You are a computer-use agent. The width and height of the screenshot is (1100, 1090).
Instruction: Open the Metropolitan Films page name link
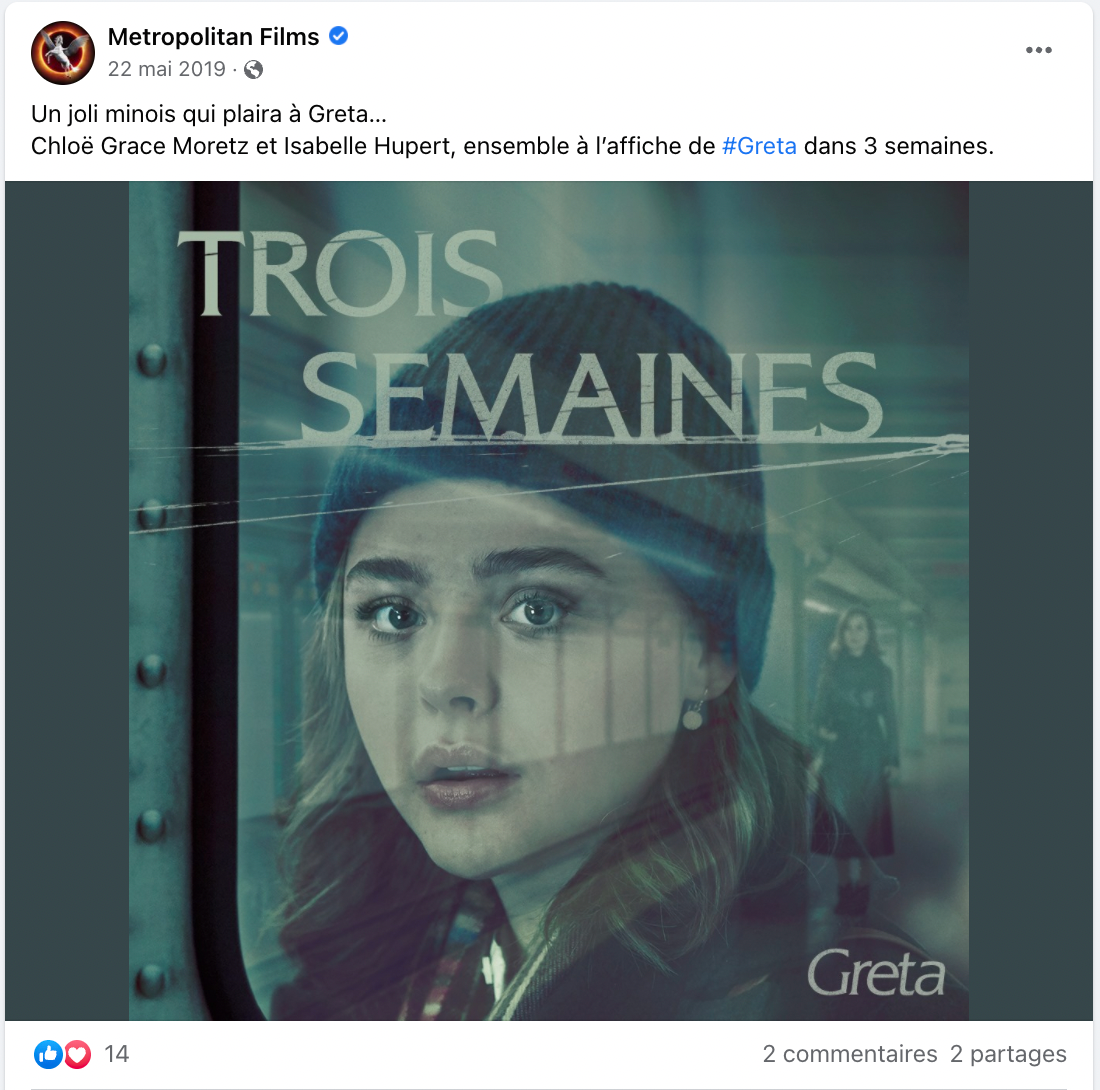click(x=213, y=36)
